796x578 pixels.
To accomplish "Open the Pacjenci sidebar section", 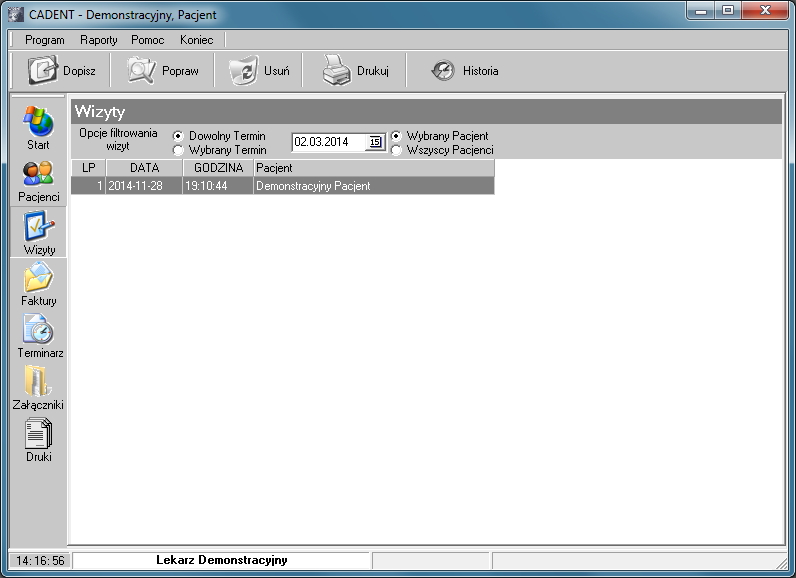I will point(38,175).
